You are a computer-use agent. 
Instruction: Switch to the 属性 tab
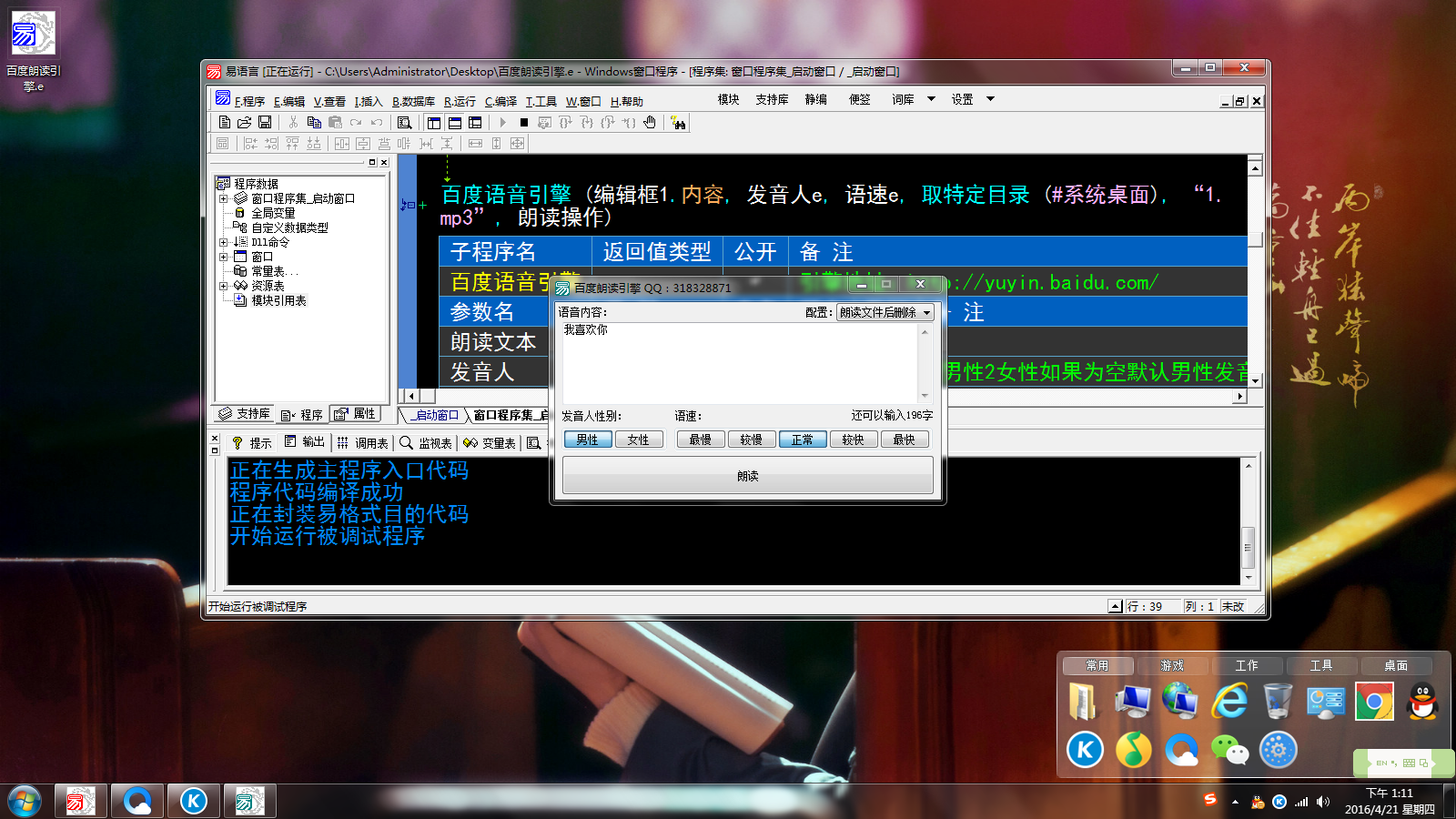pos(355,414)
